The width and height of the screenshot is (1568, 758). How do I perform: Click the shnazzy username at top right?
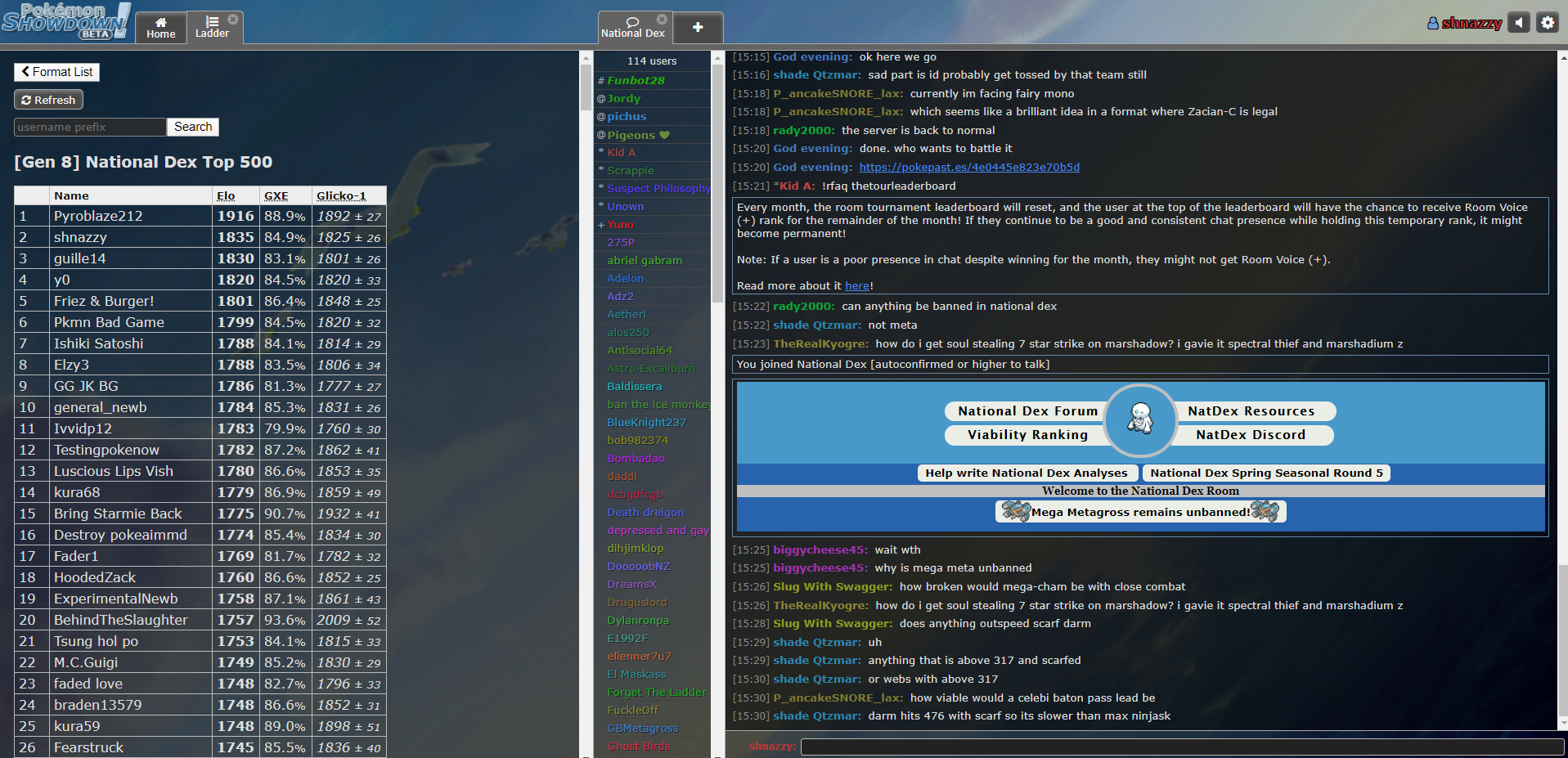coord(1464,23)
